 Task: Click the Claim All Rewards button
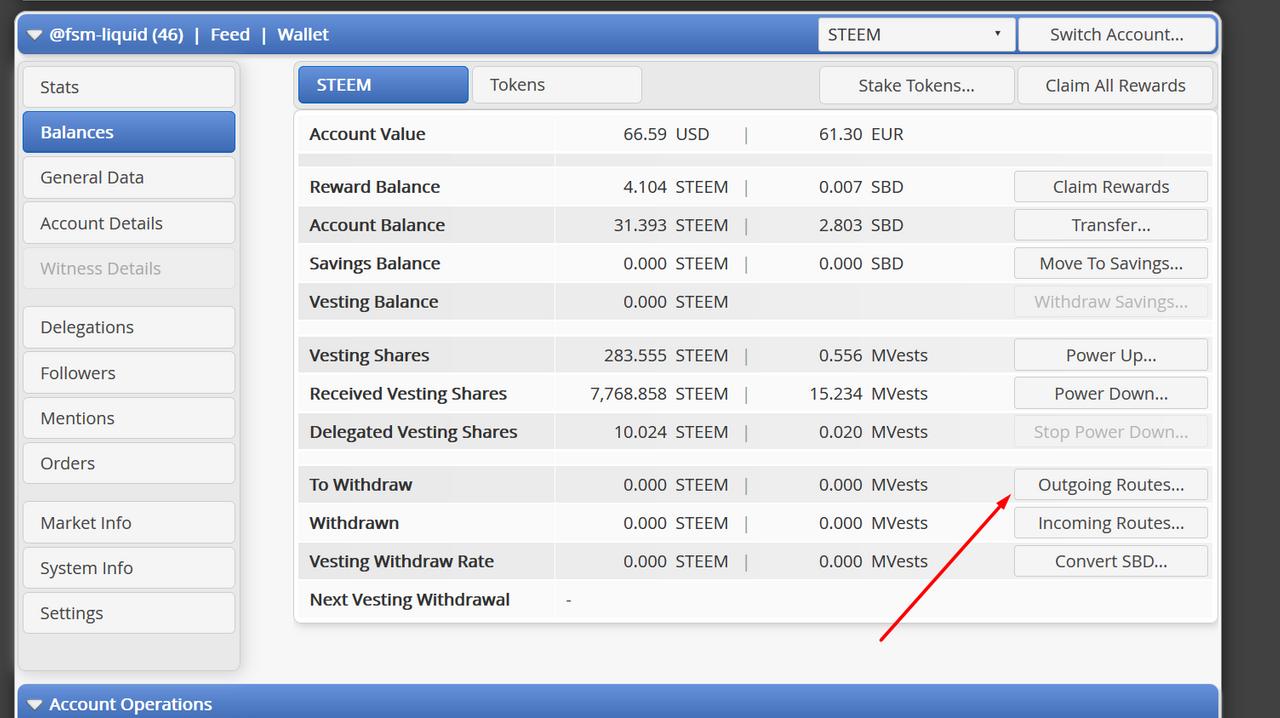[x=1115, y=85]
